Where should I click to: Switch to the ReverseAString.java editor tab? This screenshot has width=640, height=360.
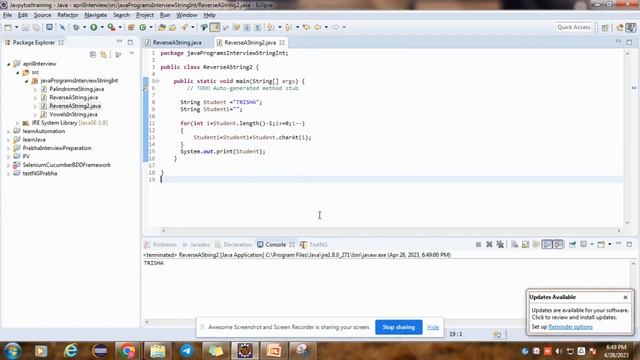[177, 42]
